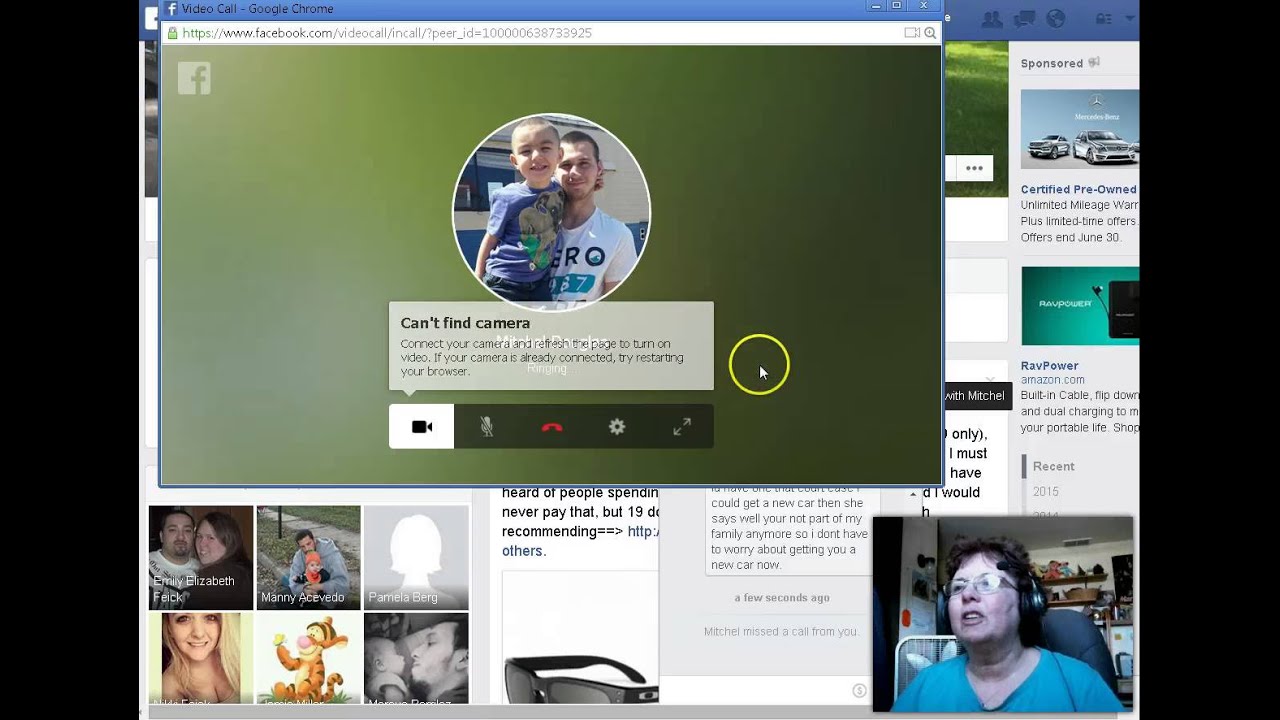Open call settings gear icon

coord(617,427)
